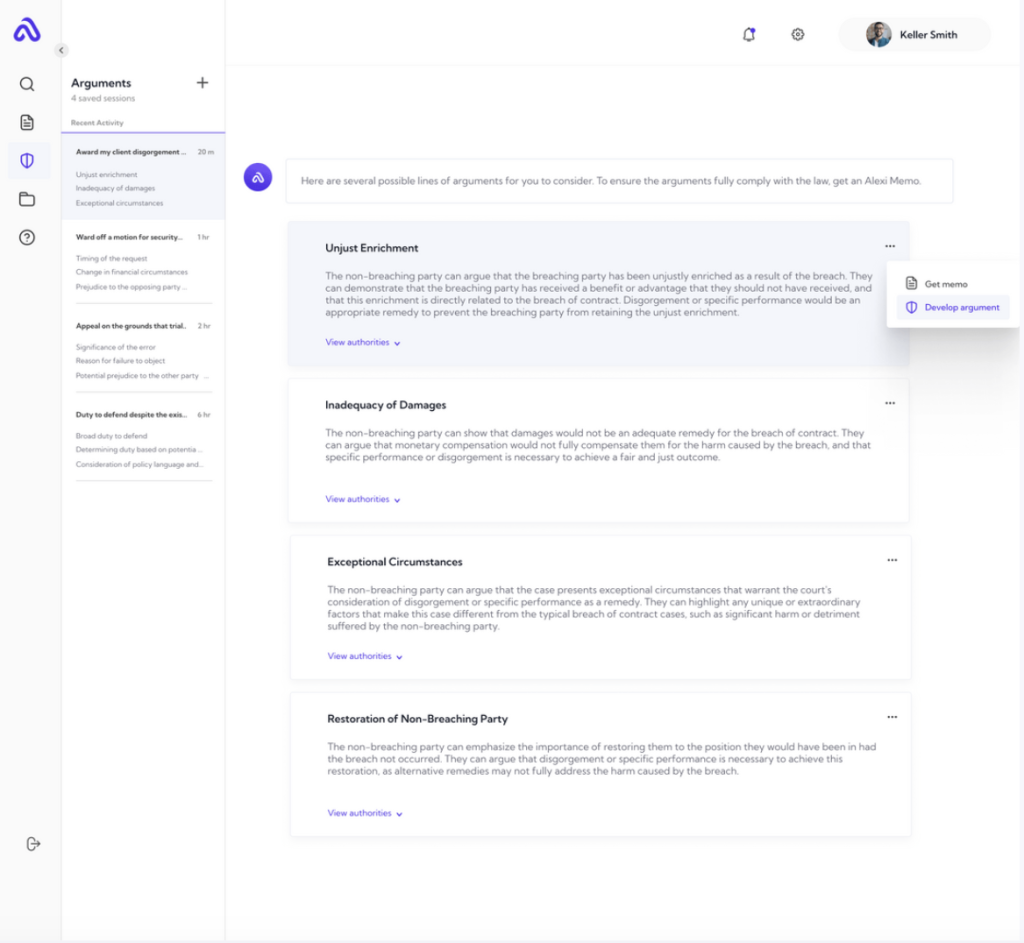Open the notifications bell

coord(749,35)
